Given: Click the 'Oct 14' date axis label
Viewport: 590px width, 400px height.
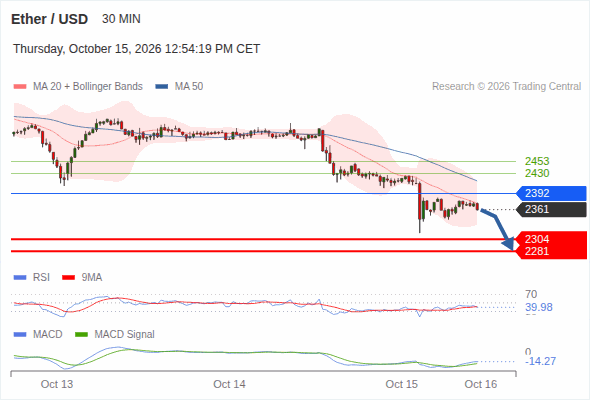Looking at the screenshot, I should click(x=229, y=384).
